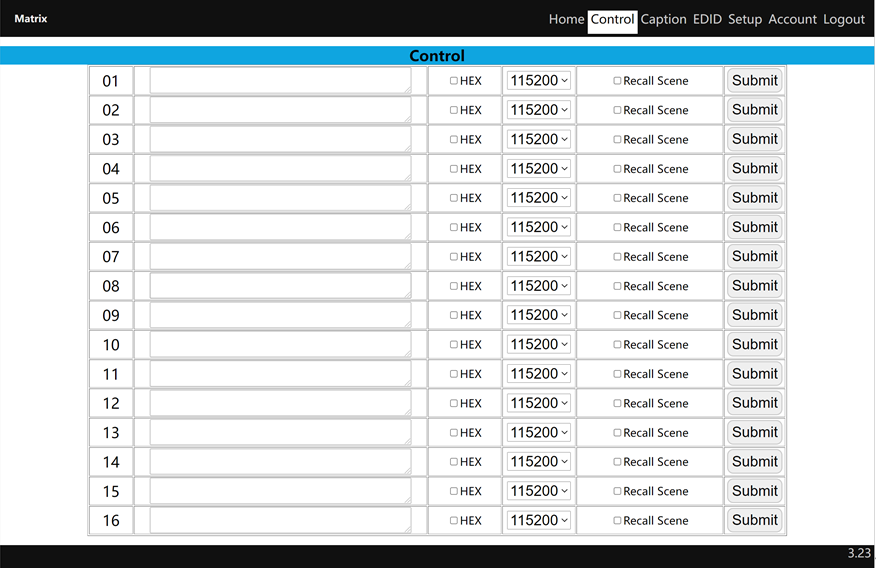
Task: Open row 06 baud rate dropdown
Action: click(539, 227)
